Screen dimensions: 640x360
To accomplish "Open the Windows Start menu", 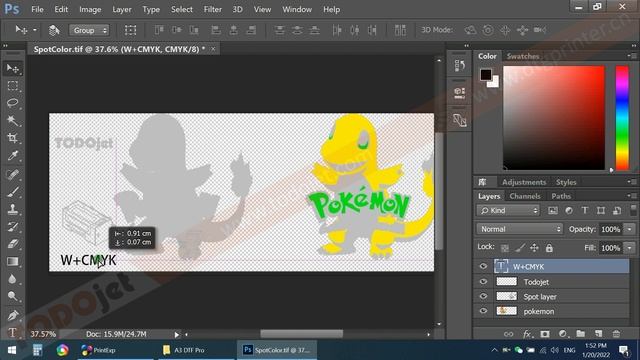I will click(x=12, y=350).
